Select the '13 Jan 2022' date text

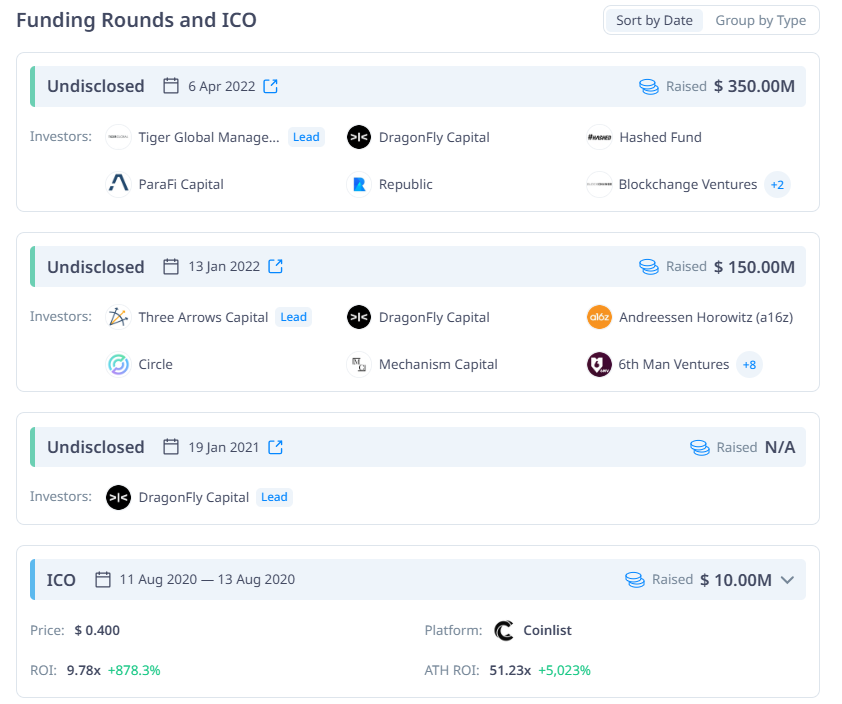[x=224, y=266]
